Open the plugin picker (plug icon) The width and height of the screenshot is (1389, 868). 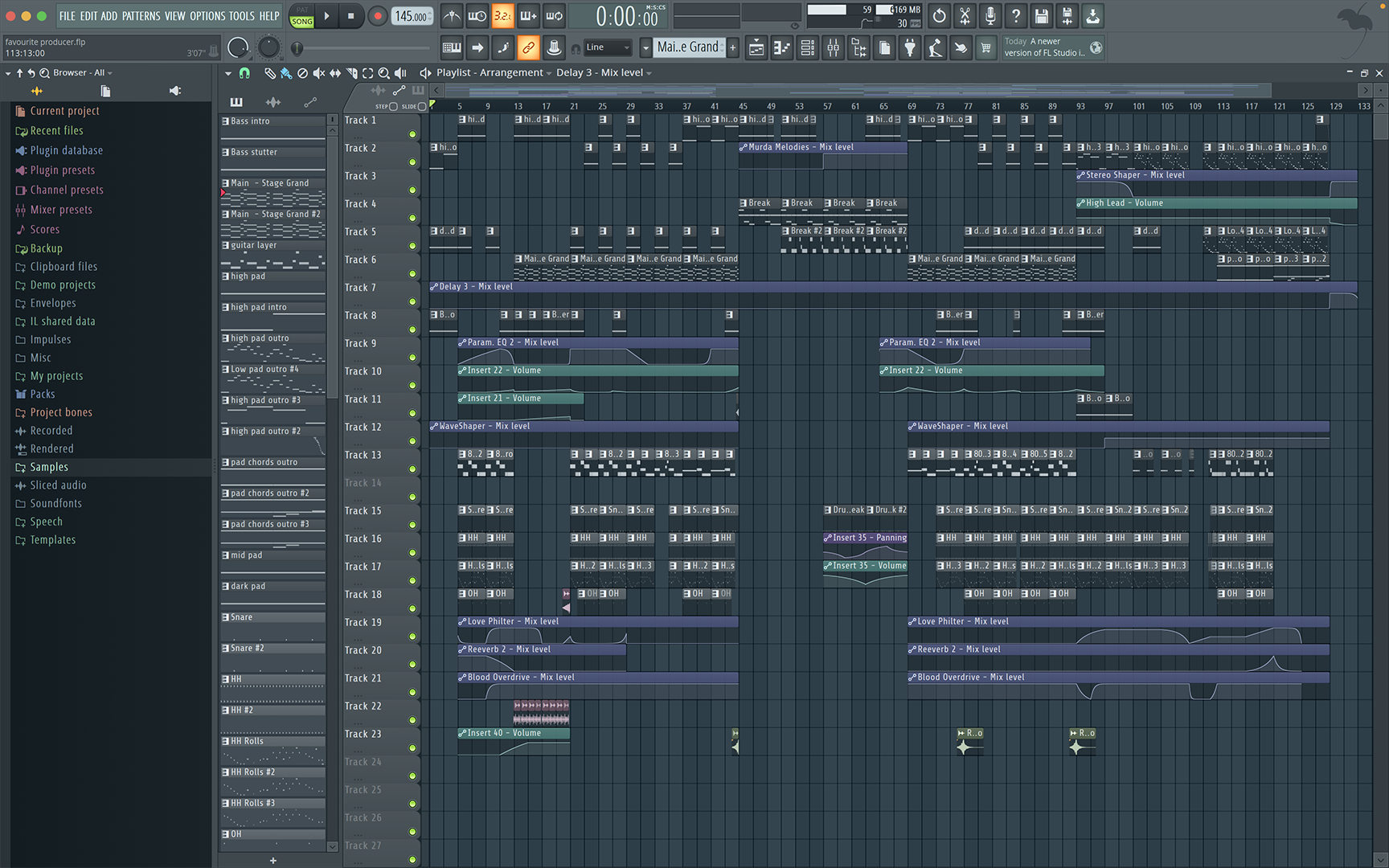(x=910, y=48)
